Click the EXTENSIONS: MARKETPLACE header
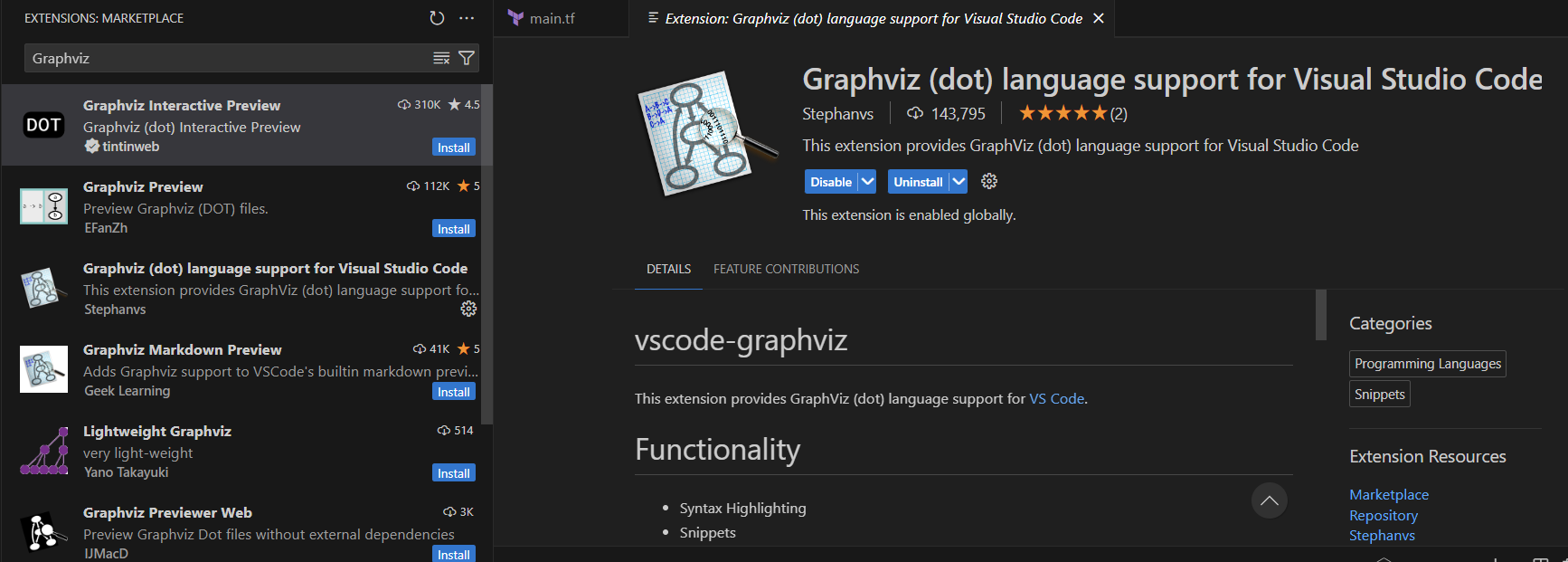This screenshot has height=562, width=1568. click(x=104, y=18)
